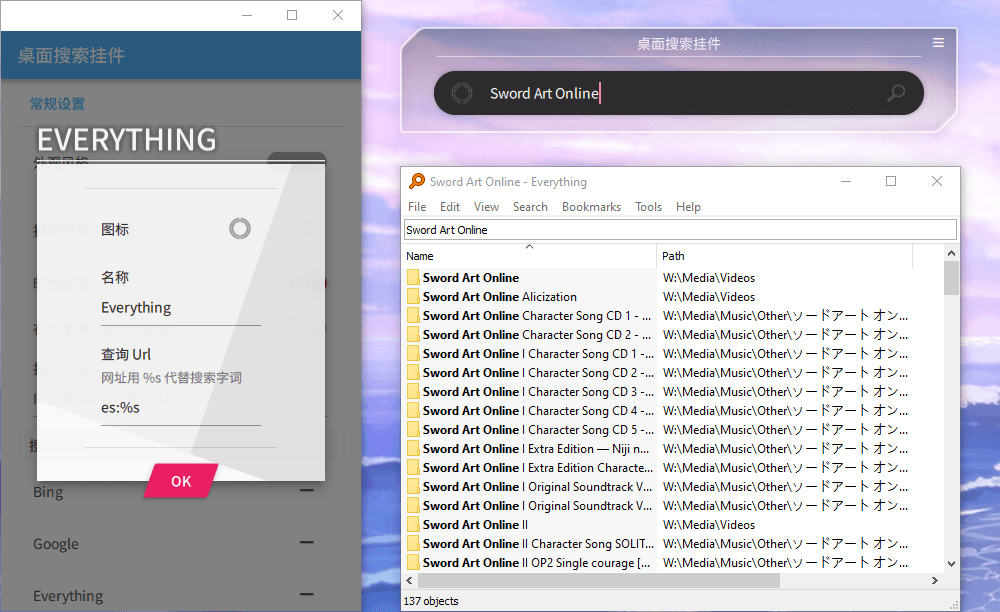Open the Bookmarks menu in Everything
The image size is (1000, 612).
(591, 207)
